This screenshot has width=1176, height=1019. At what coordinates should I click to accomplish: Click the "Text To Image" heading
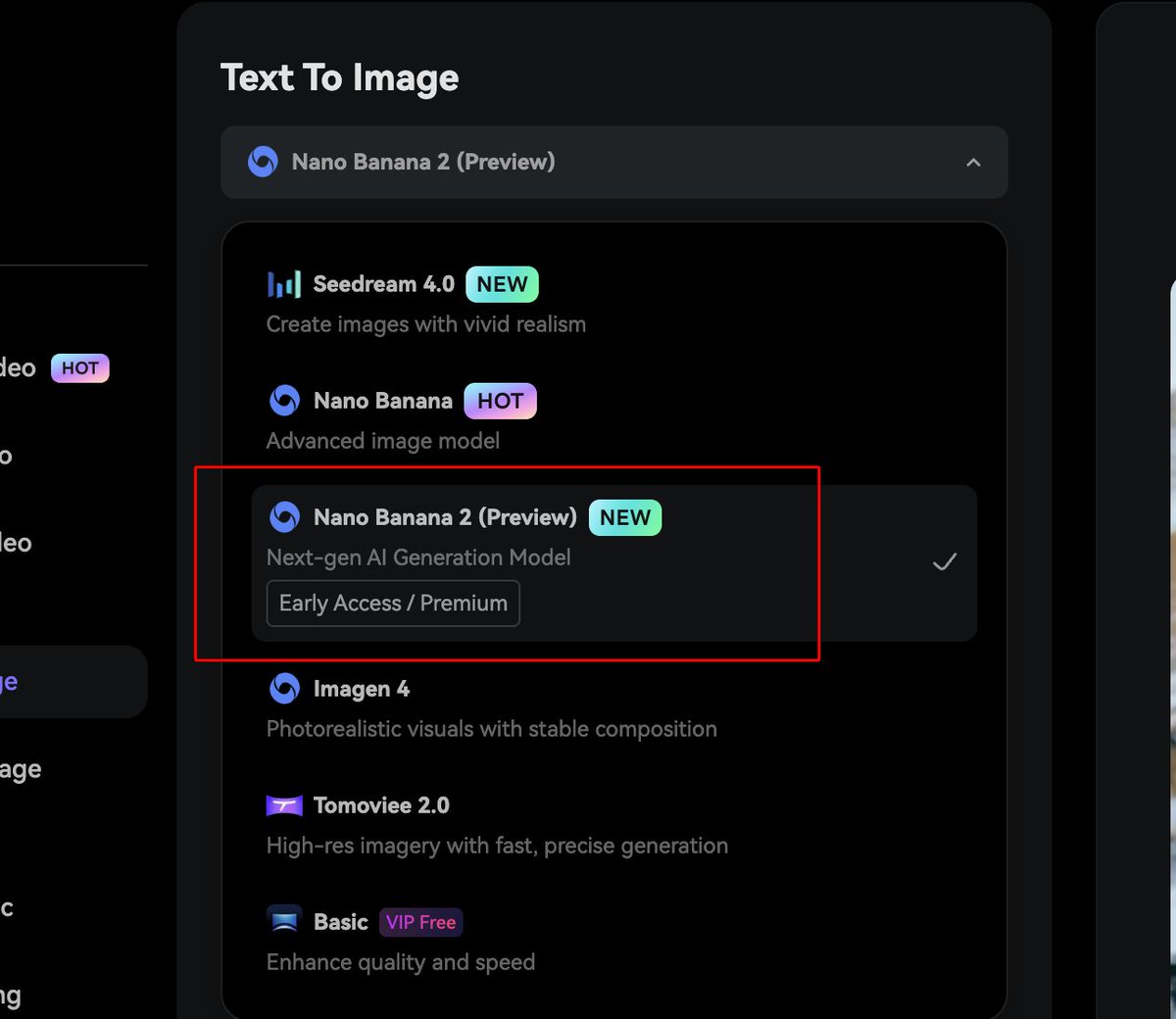[340, 78]
